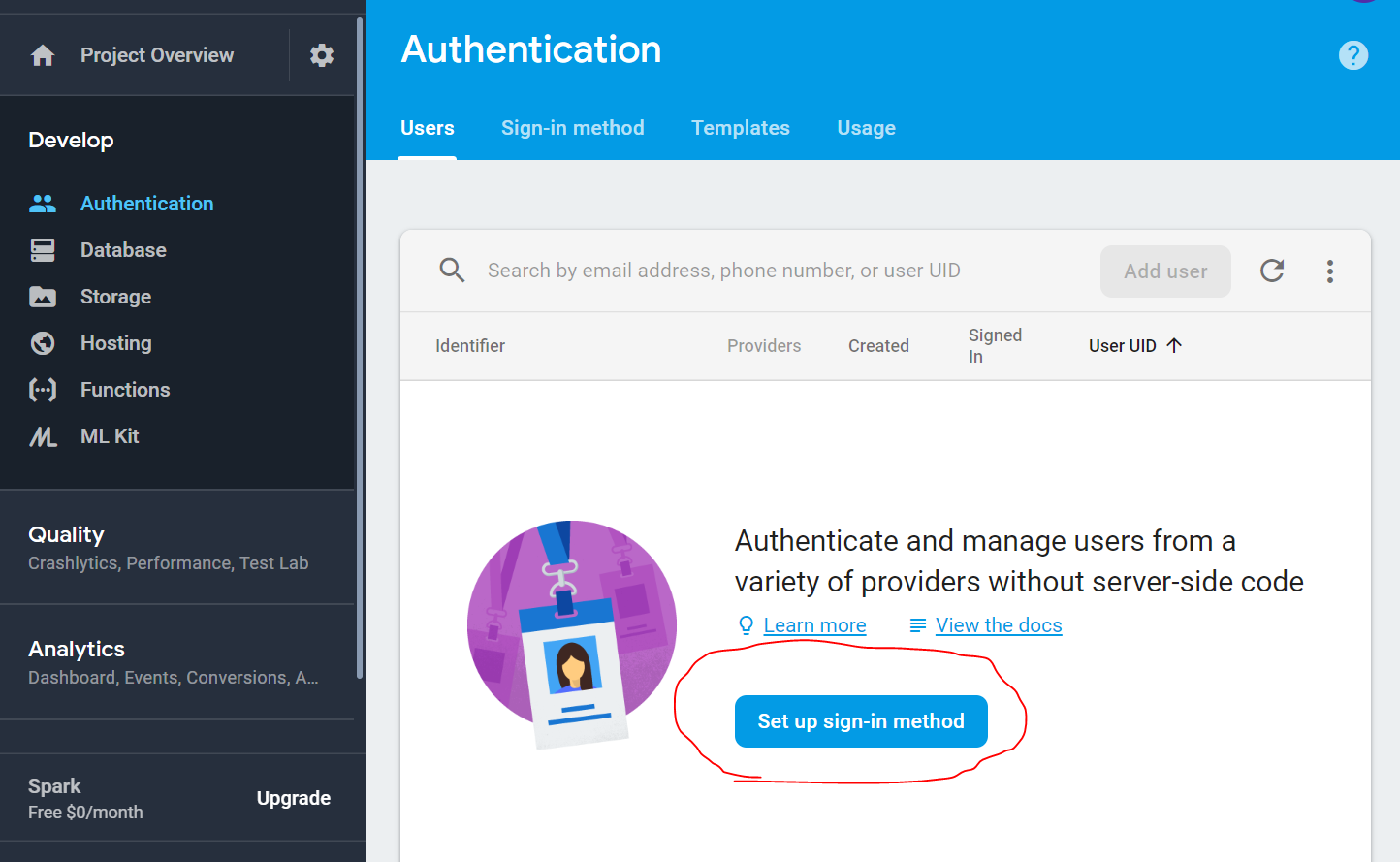The image size is (1400, 862).
Task: Open the Templates tab
Action: [x=740, y=127]
